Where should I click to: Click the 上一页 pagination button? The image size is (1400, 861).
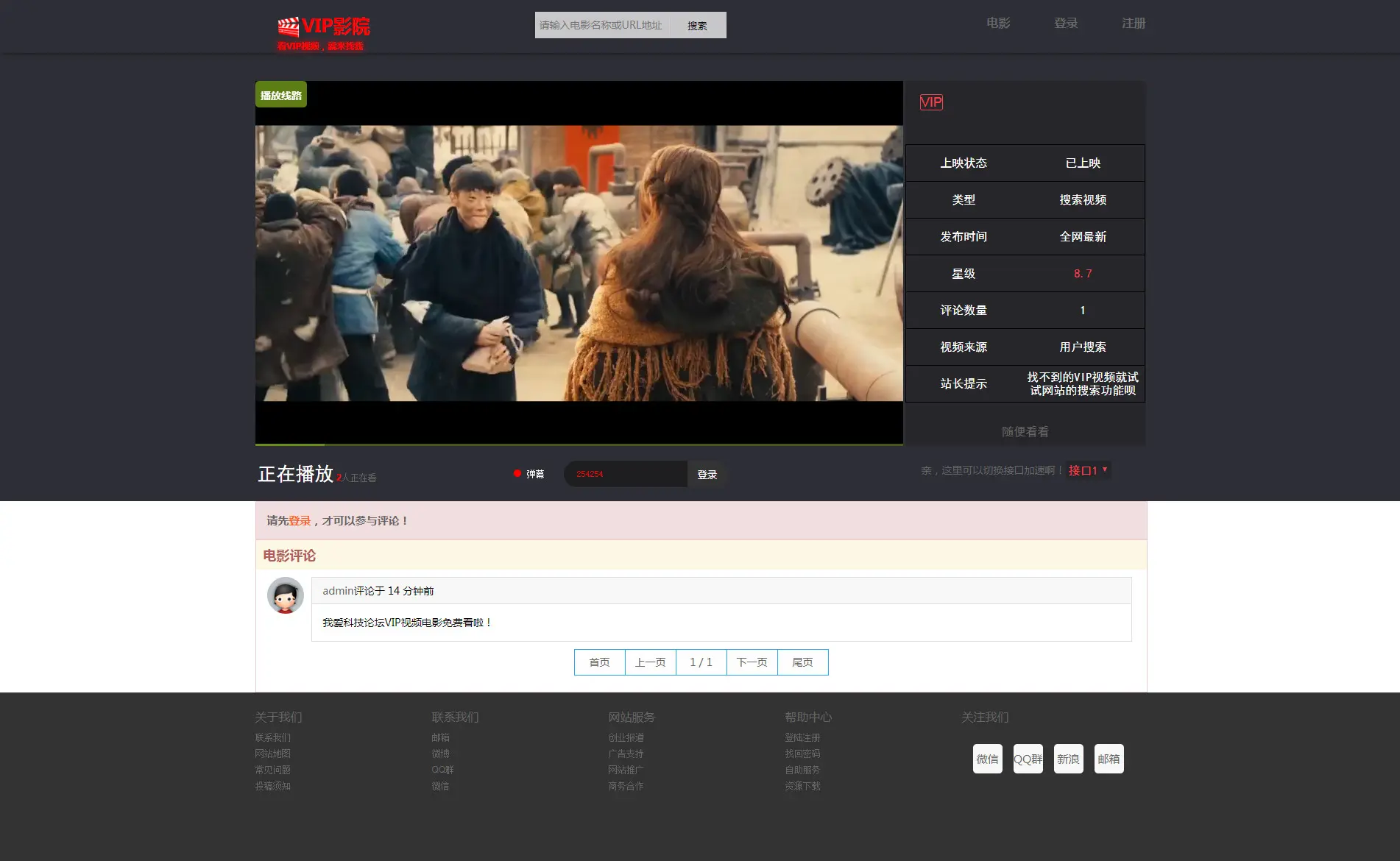coord(651,662)
